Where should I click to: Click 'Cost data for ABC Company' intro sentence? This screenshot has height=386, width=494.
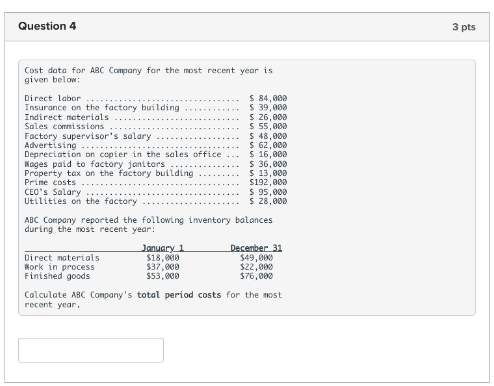click(x=148, y=75)
